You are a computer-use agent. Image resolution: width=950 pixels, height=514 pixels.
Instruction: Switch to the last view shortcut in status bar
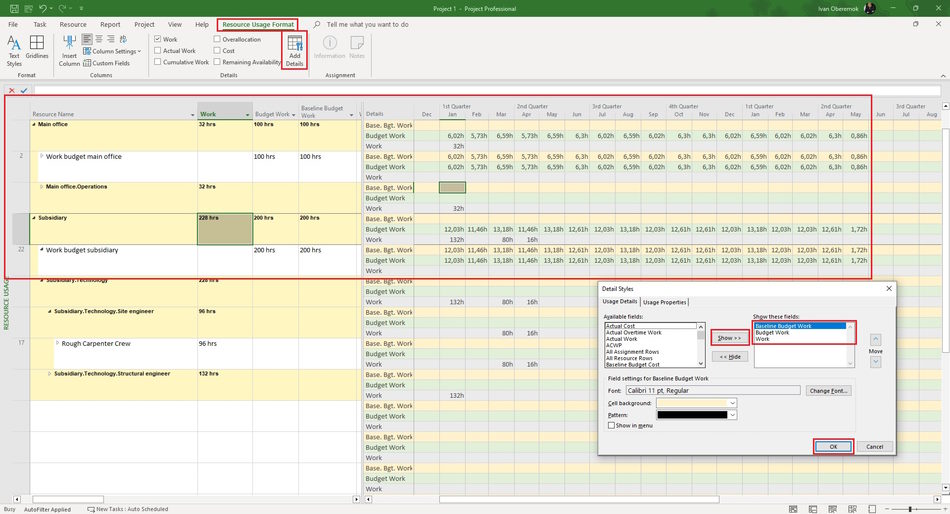point(872,509)
